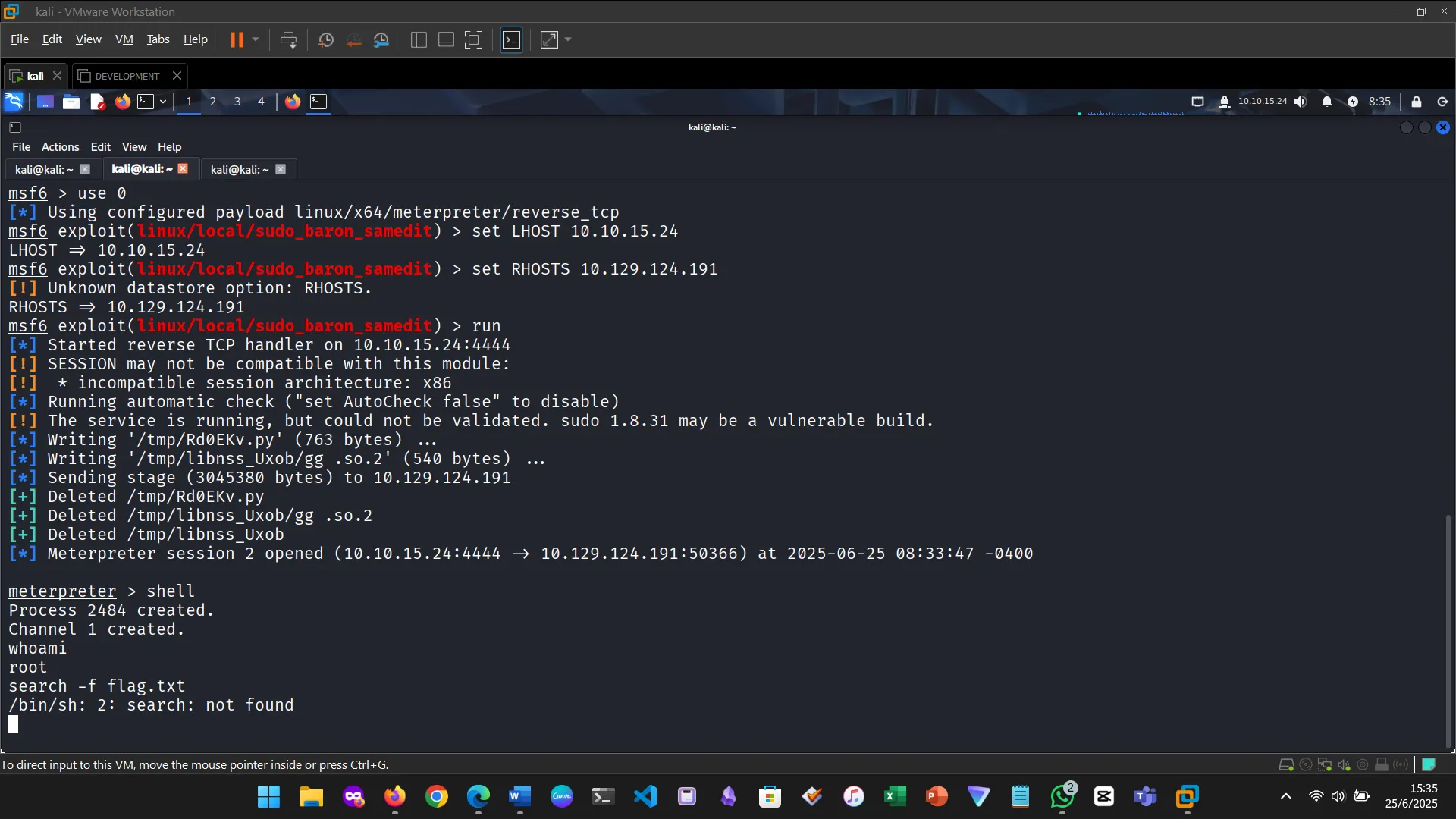Open the Kali applications menu
The image size is (1456, 819).
click(14, 102)
